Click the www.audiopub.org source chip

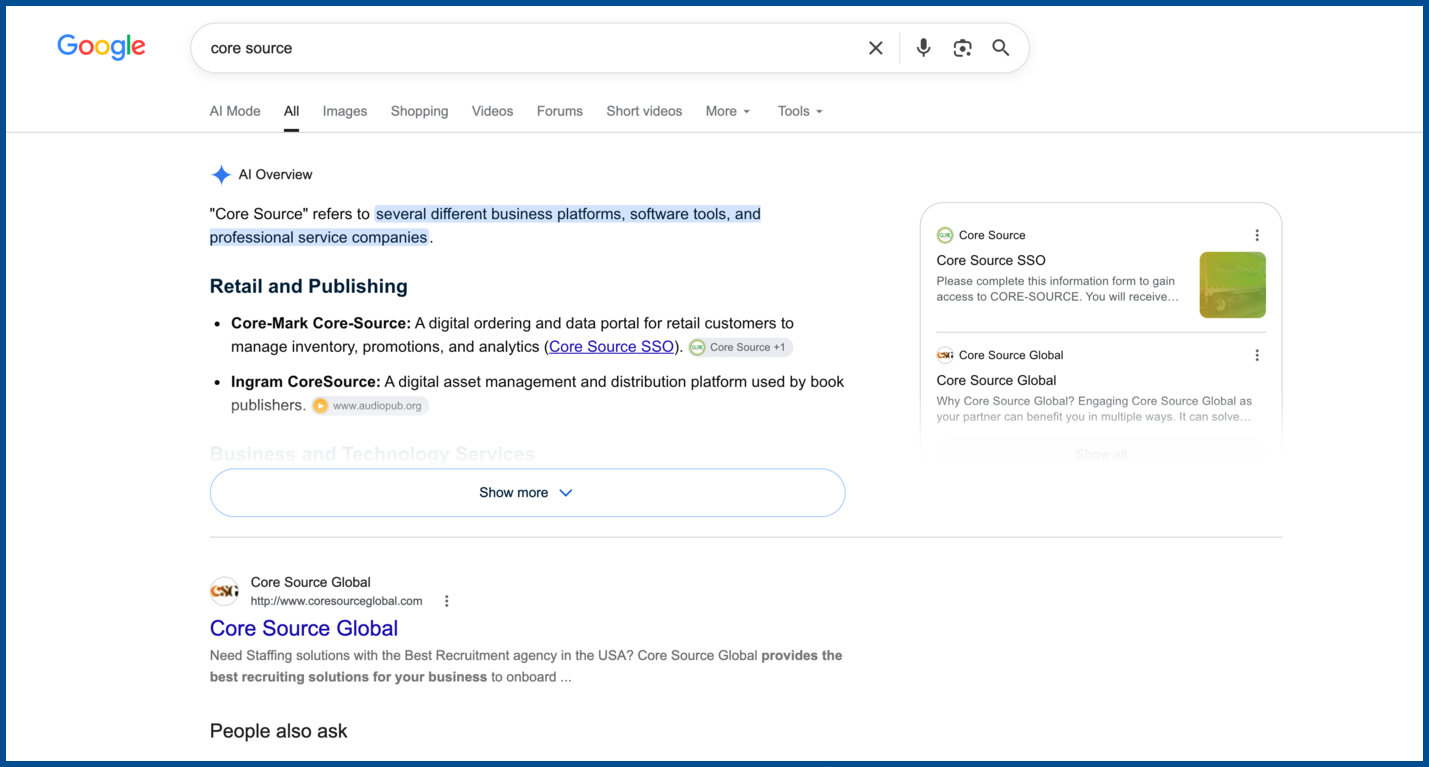(x=370, y=406)
